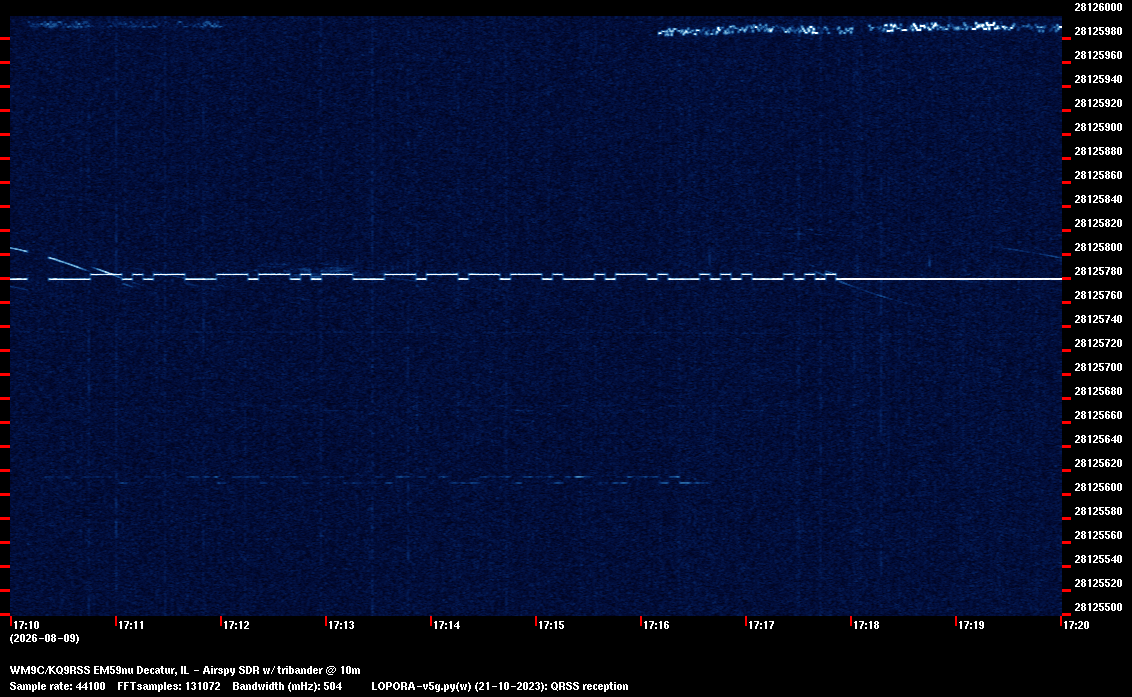Click the 28125600 frequency label
The image size is (1132, 697).
coord(1098,487)
